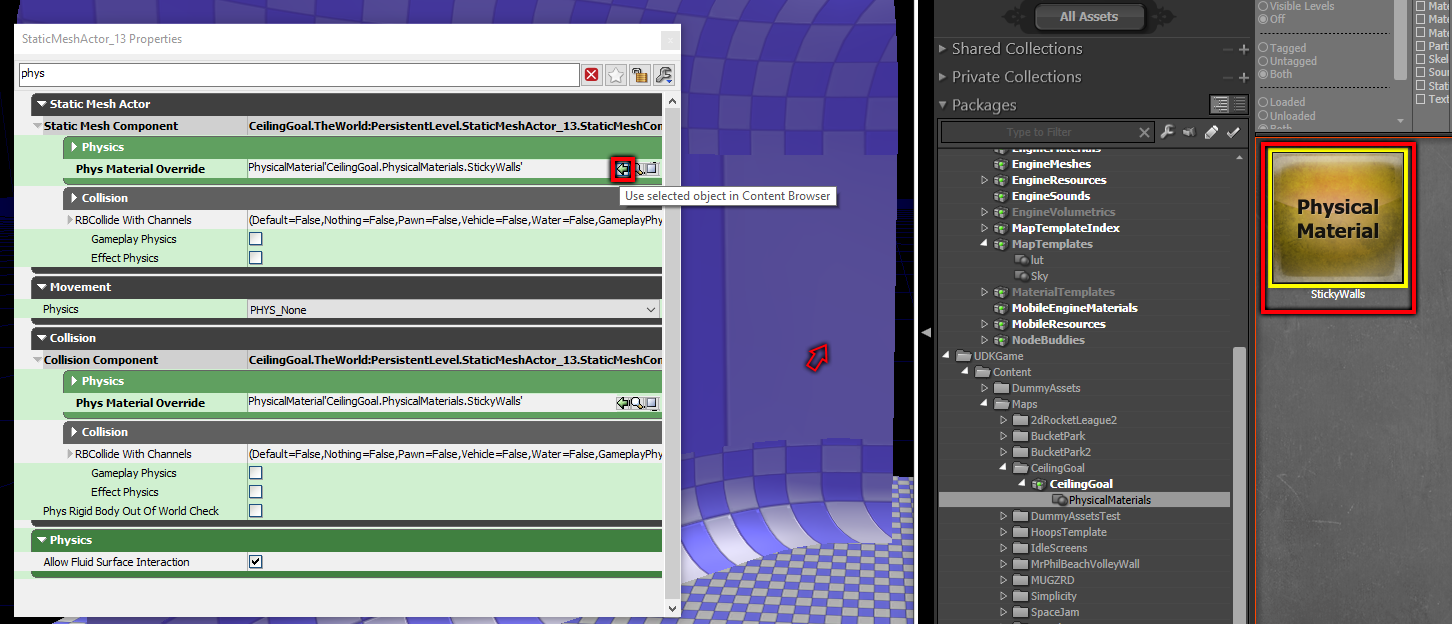Select the StickyWalls Physical Material thumbnail

1337,218
